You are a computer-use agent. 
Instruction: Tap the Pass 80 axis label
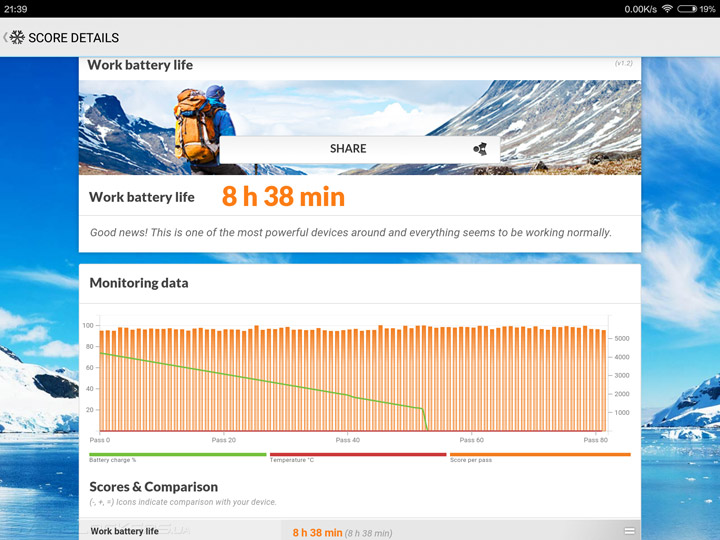pyautogui.click(x=596, y=440)
